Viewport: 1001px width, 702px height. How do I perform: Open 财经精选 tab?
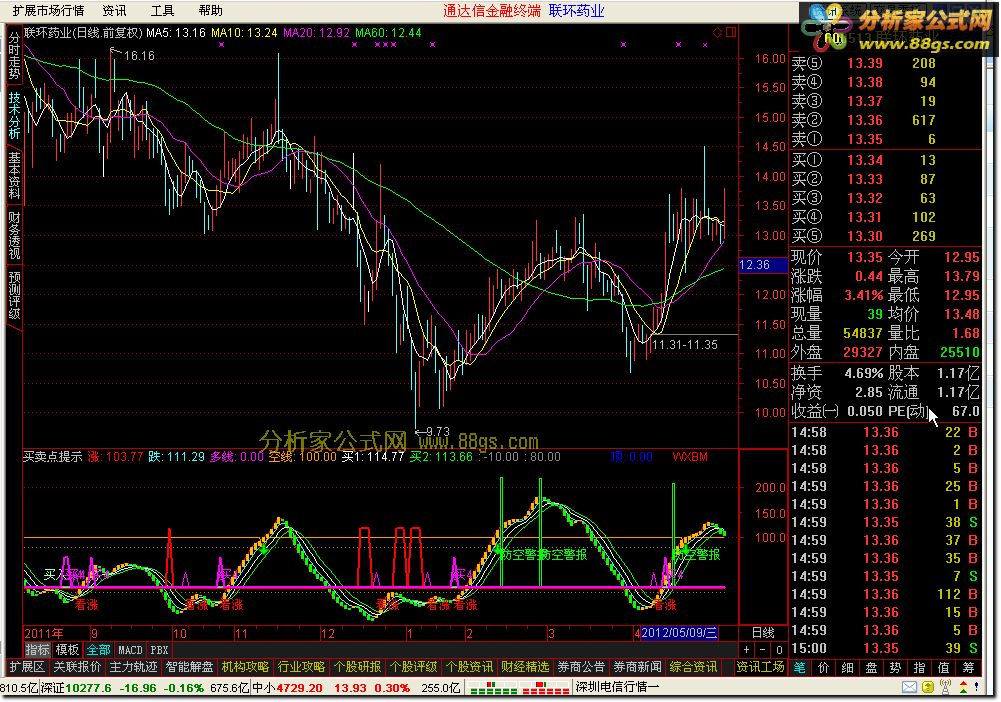[525, 667]
